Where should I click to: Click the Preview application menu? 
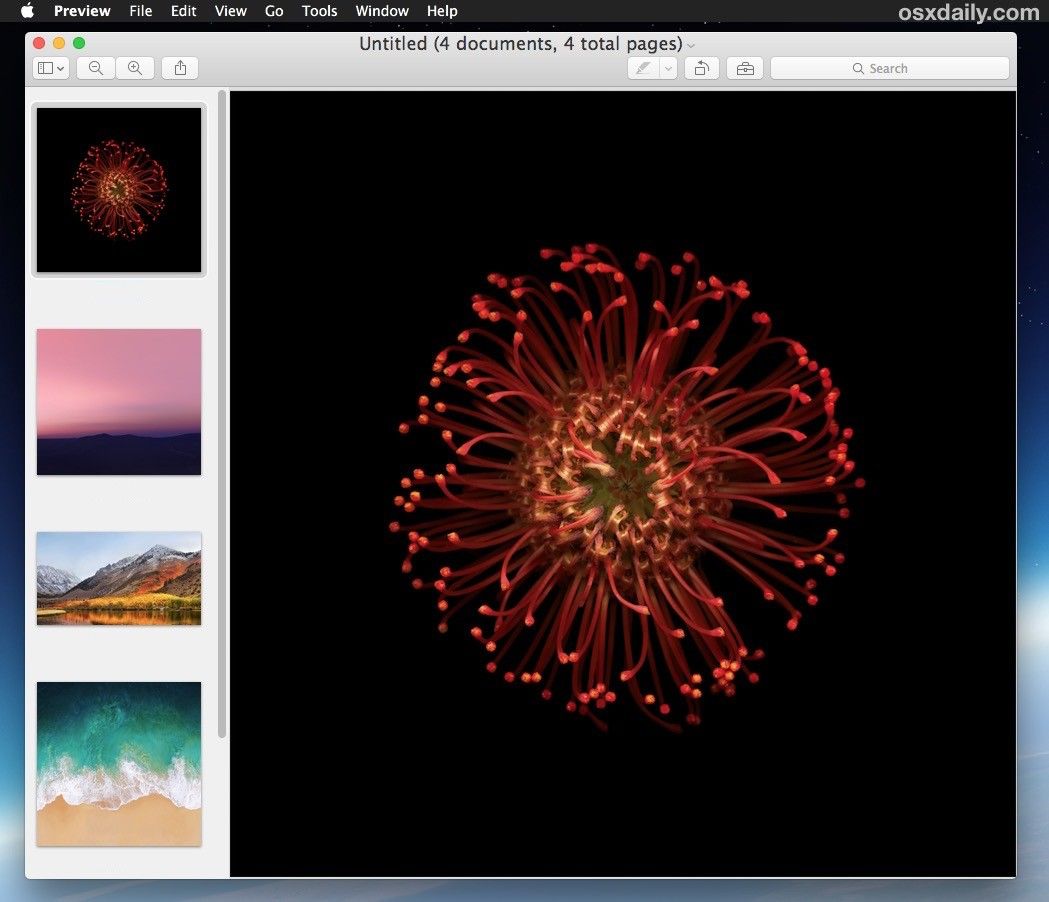tap(82, 11)
